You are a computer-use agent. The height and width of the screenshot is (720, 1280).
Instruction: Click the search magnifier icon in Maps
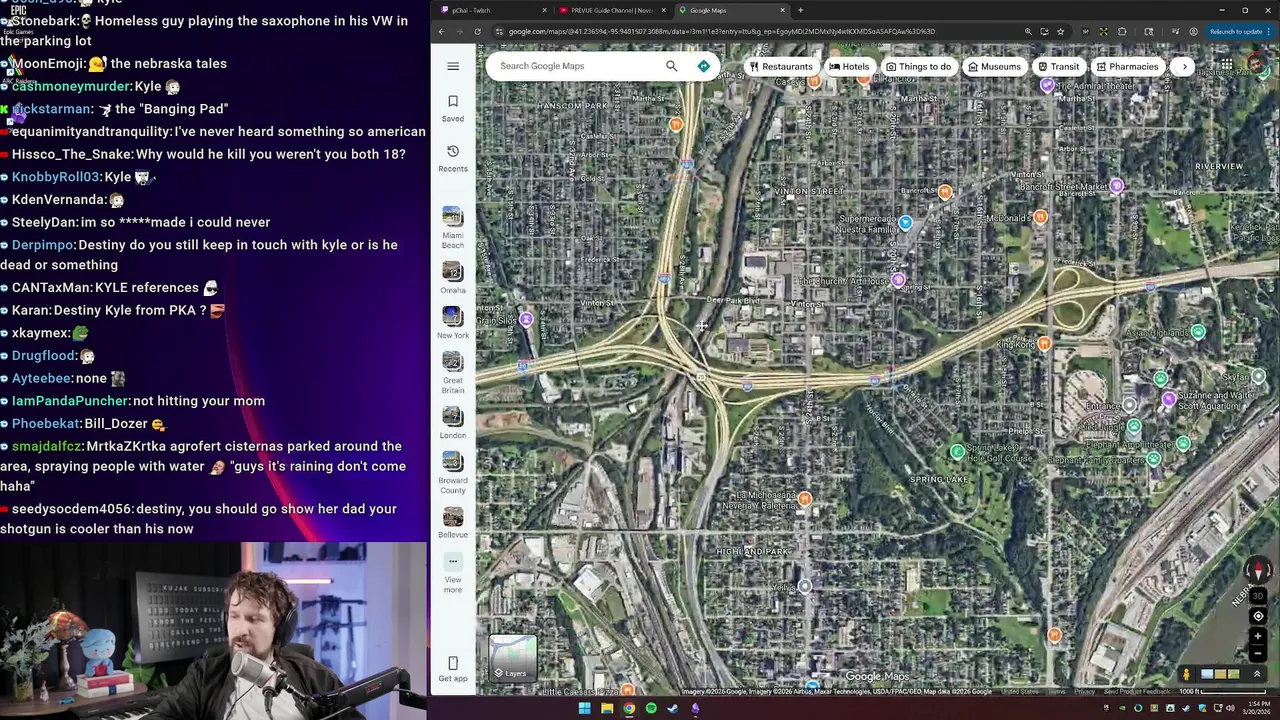tap(671, 66)
